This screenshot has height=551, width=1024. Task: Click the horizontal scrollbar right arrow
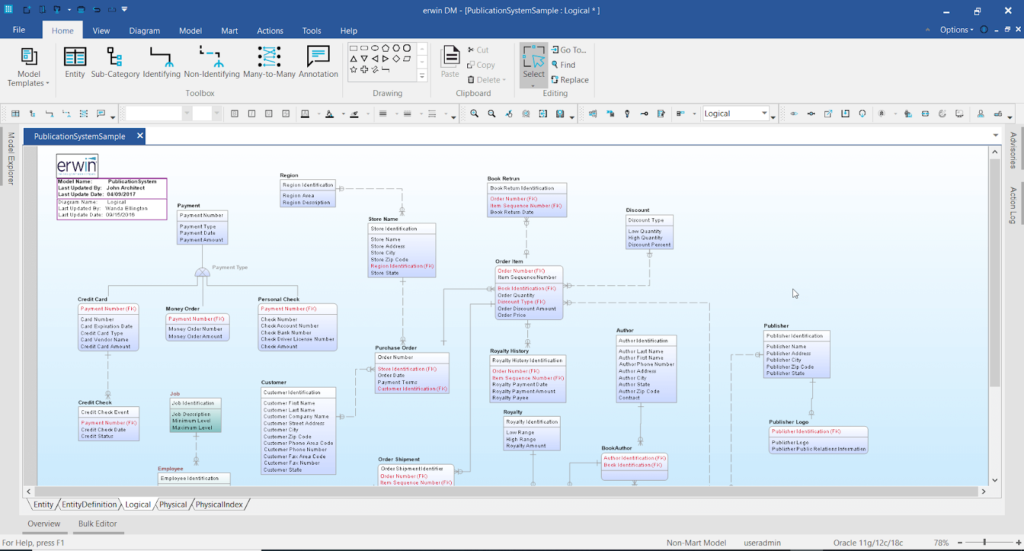(x=984, y=491)
